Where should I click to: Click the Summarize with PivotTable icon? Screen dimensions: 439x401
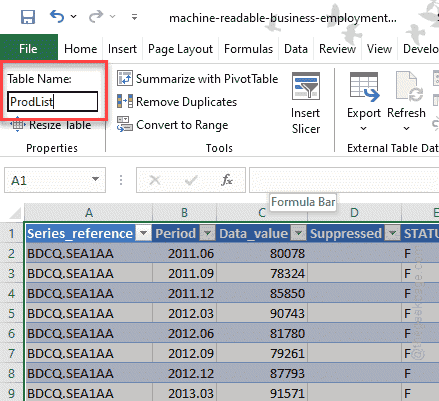[125, 78]
